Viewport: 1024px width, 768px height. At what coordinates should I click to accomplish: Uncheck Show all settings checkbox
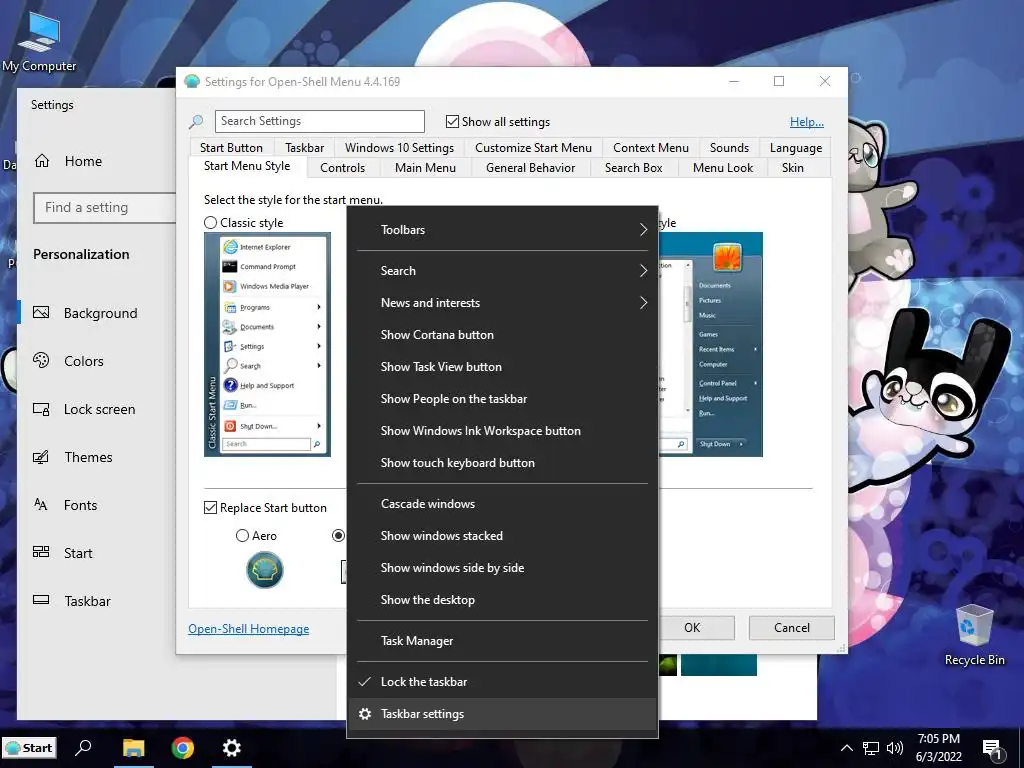452,121
